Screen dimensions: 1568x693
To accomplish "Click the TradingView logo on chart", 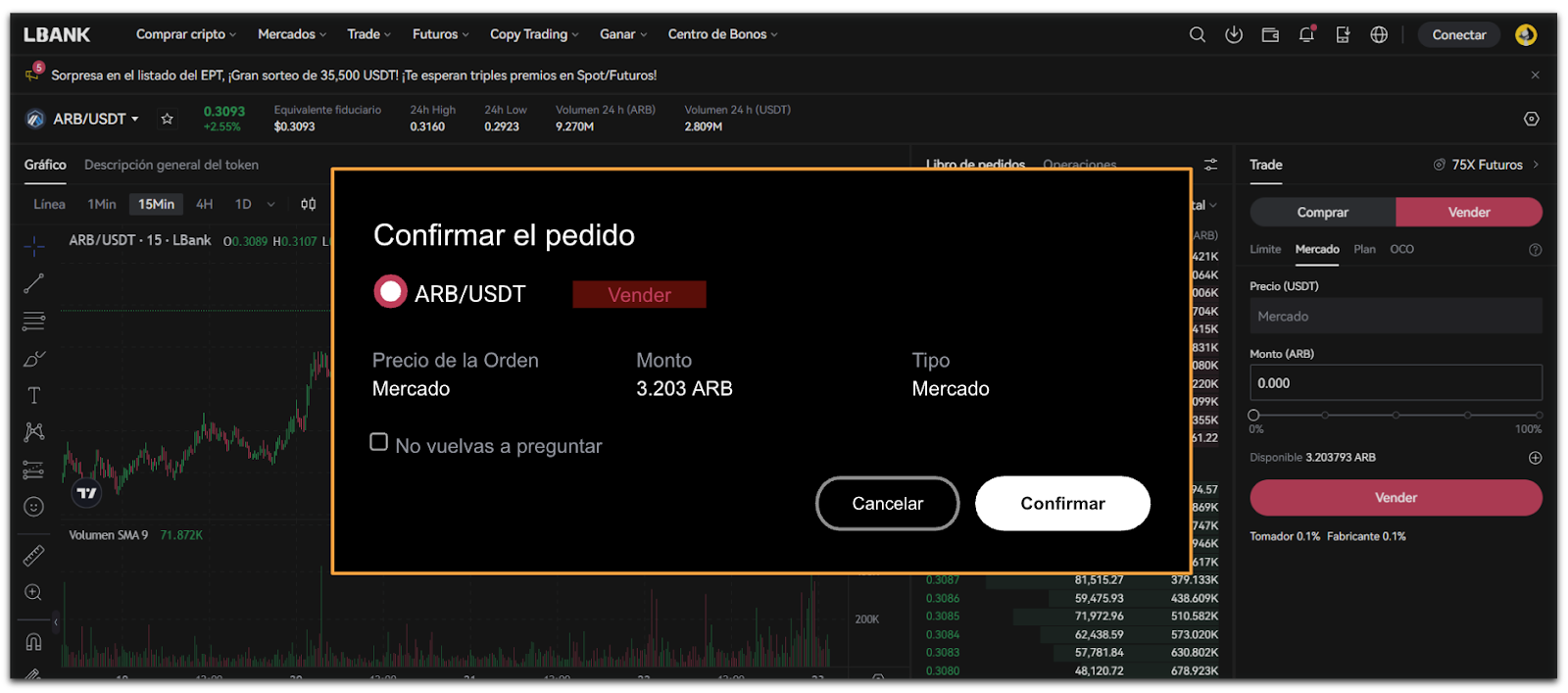I will 87,493.
